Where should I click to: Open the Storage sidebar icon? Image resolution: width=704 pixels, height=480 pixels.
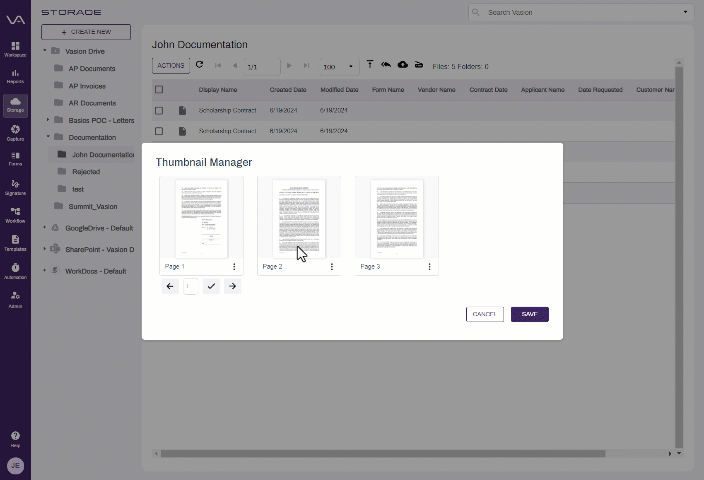(15, 105)
